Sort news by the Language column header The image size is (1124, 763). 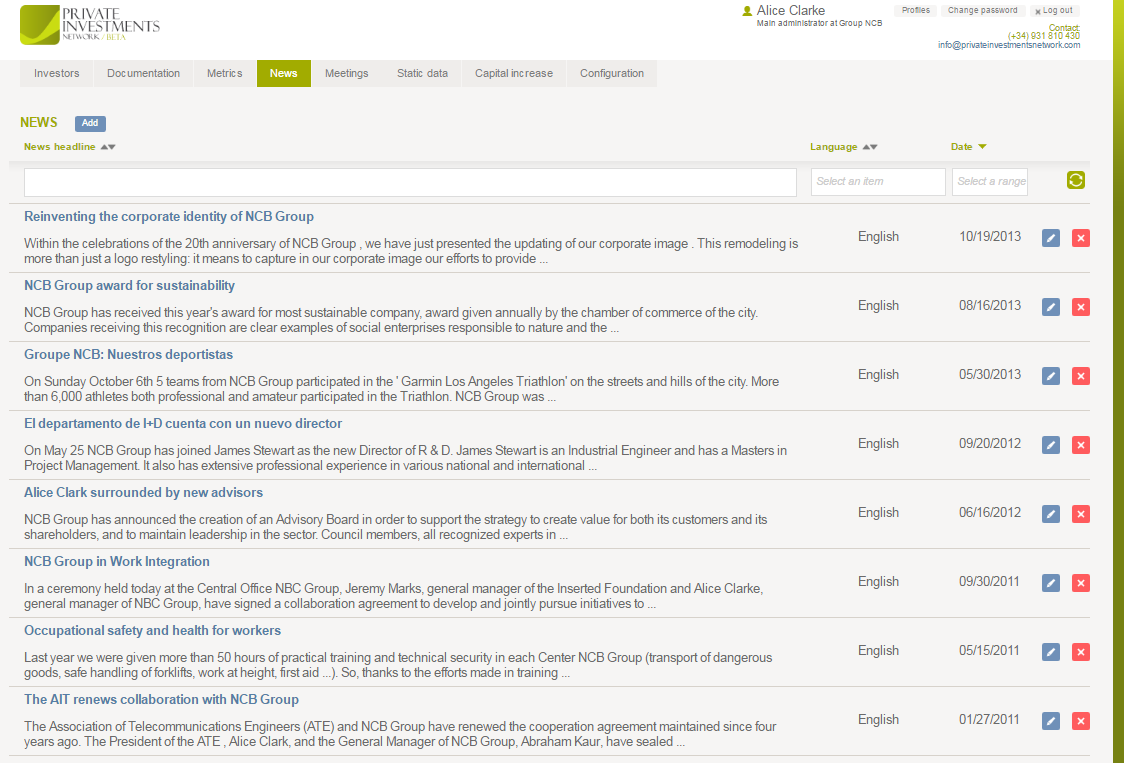click(834, 147)
